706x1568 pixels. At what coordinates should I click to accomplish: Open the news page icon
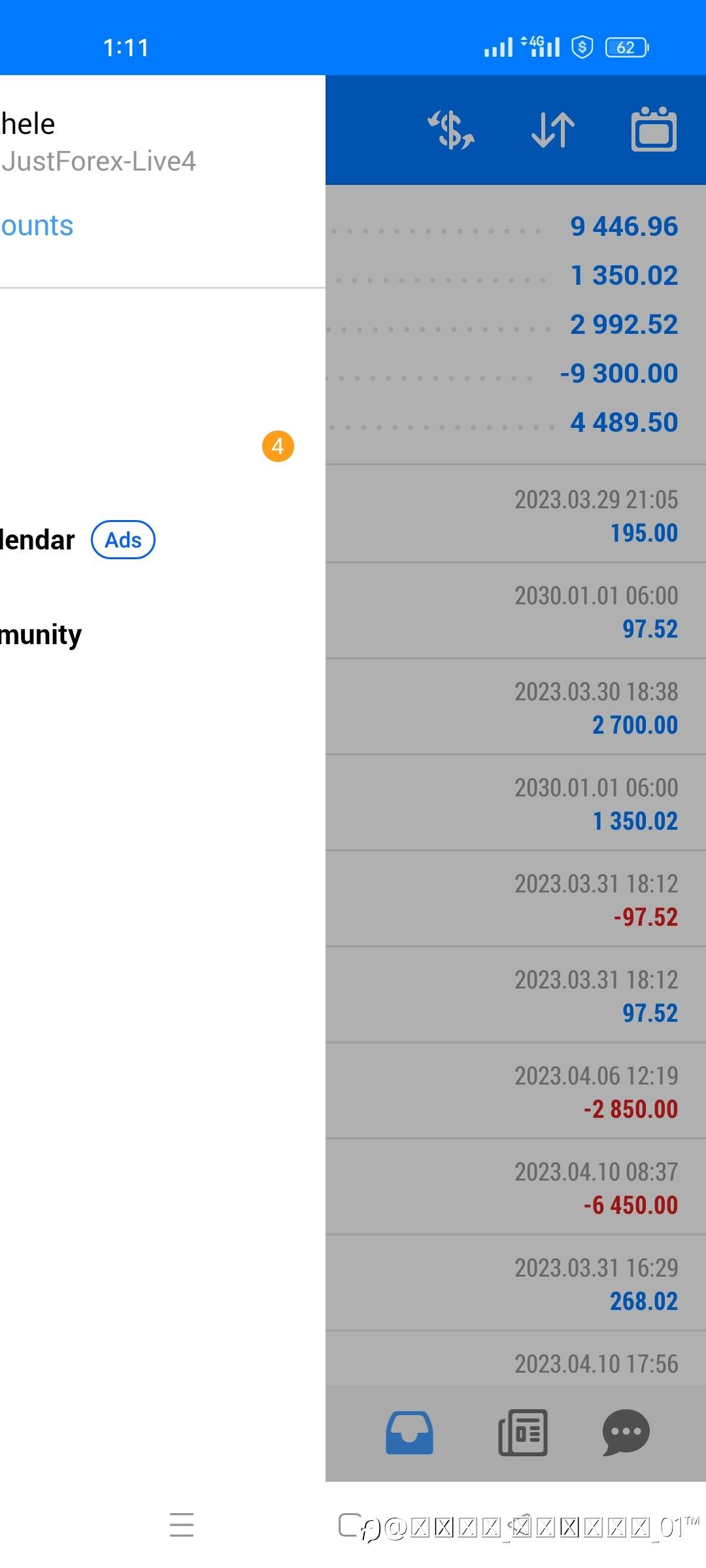(x=523, y=1432)
